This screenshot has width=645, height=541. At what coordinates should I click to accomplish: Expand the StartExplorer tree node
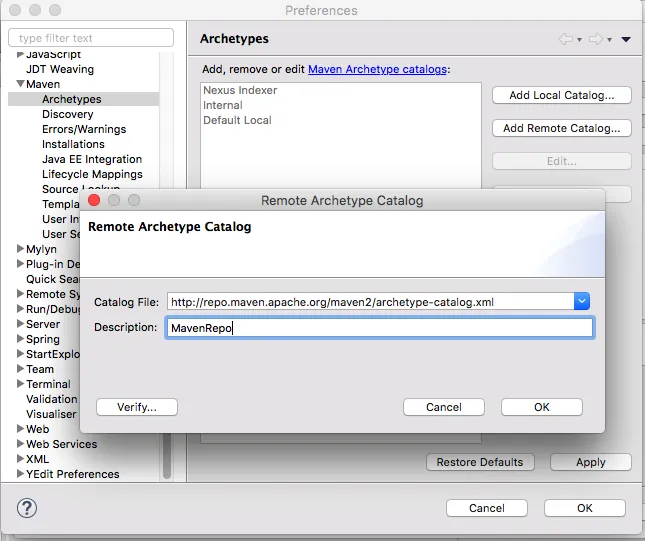20,353
